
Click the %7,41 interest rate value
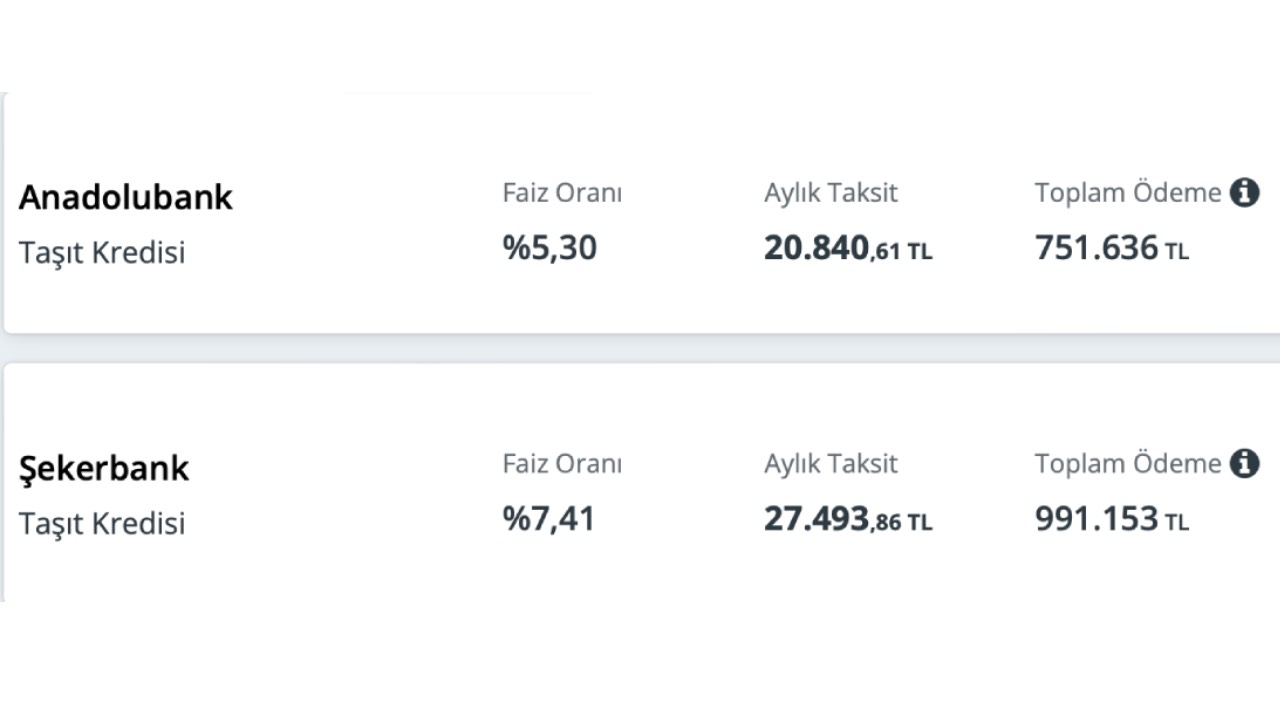tap(549, 519)
